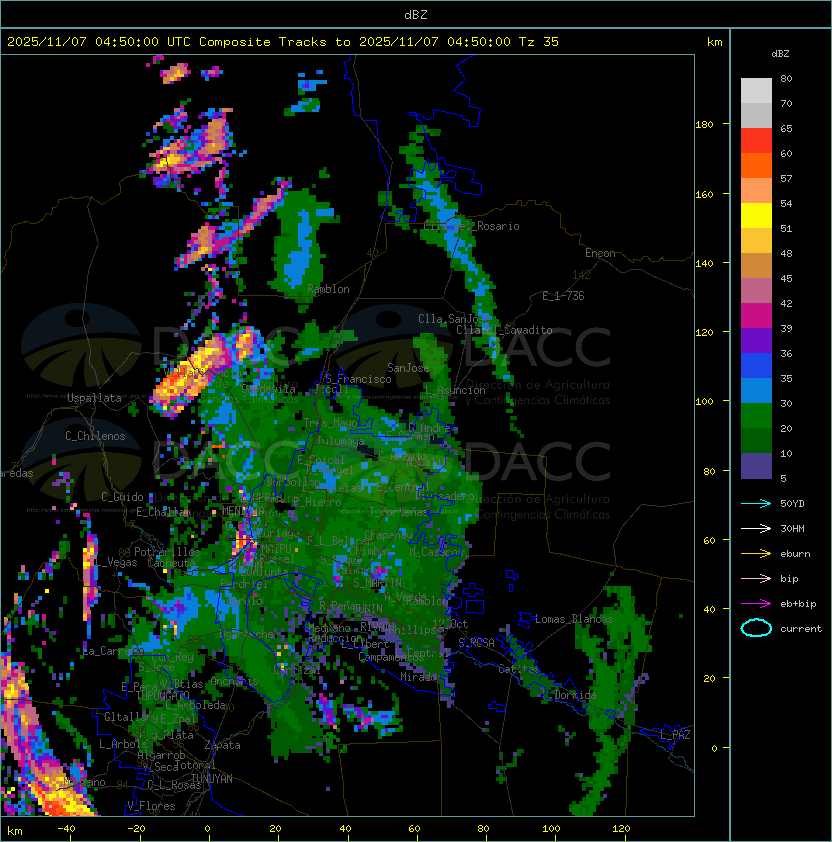Click the '100' km mark on right axis

pyautogui.click(x=704, y=402)
